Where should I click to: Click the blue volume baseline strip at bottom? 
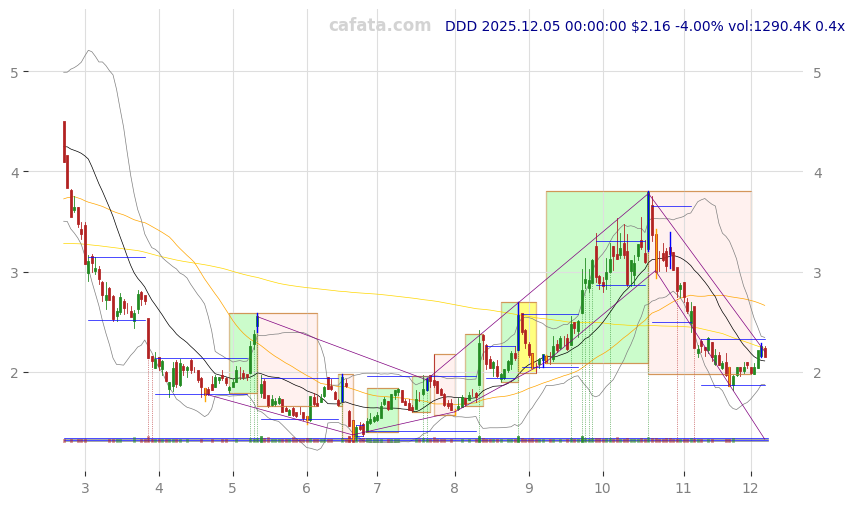tap(415, 439)
